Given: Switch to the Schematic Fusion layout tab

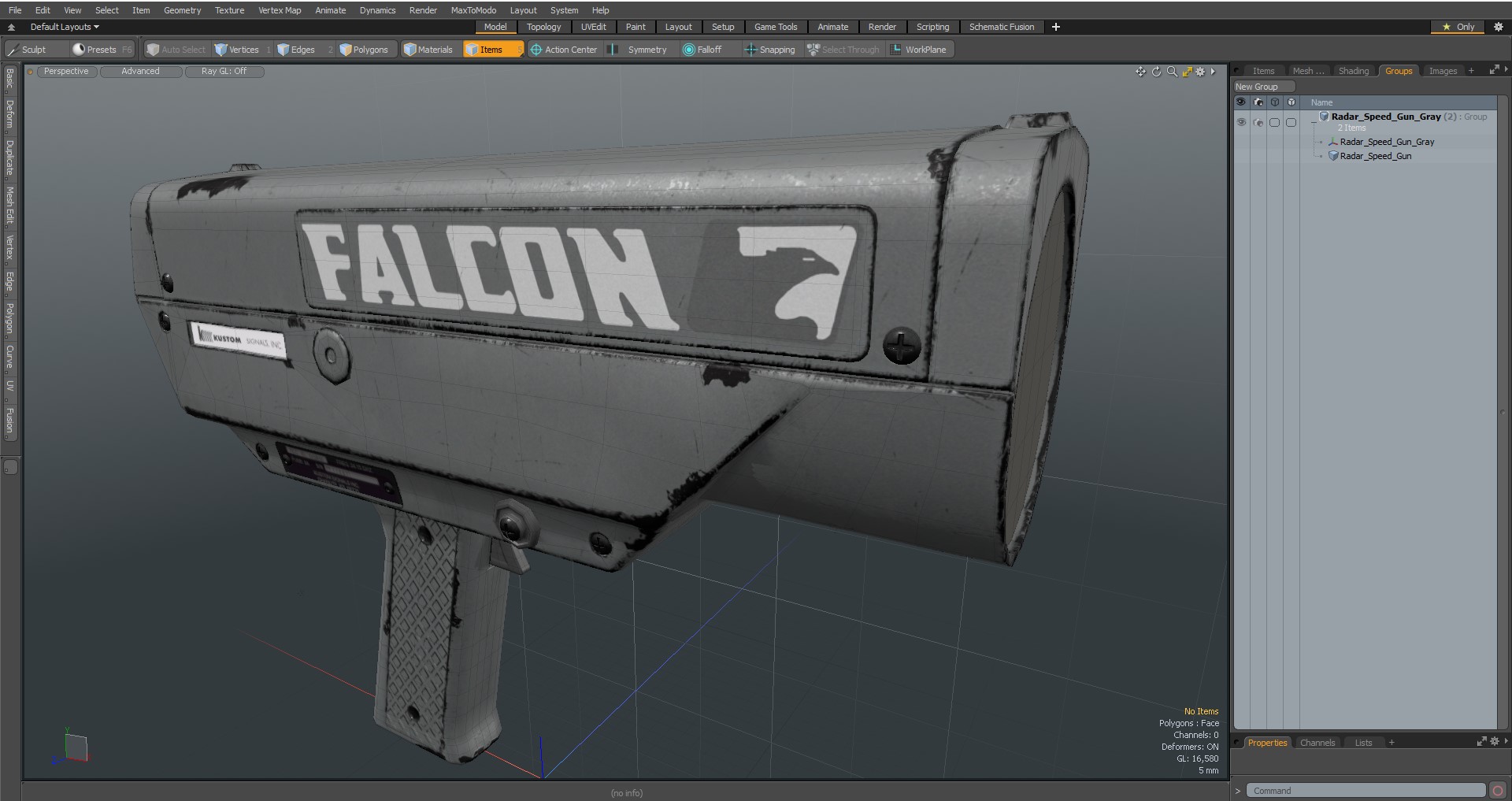Looking at the screenshot, I should [1001, 27].
